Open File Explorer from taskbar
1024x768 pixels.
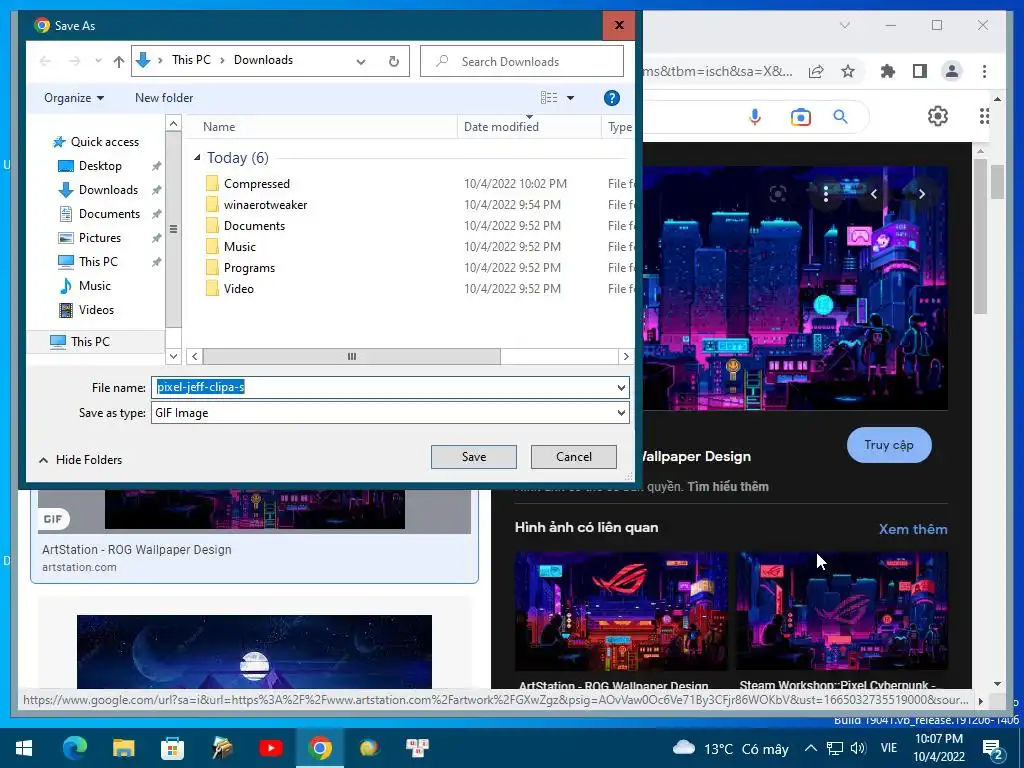click(x=123, y=748)
